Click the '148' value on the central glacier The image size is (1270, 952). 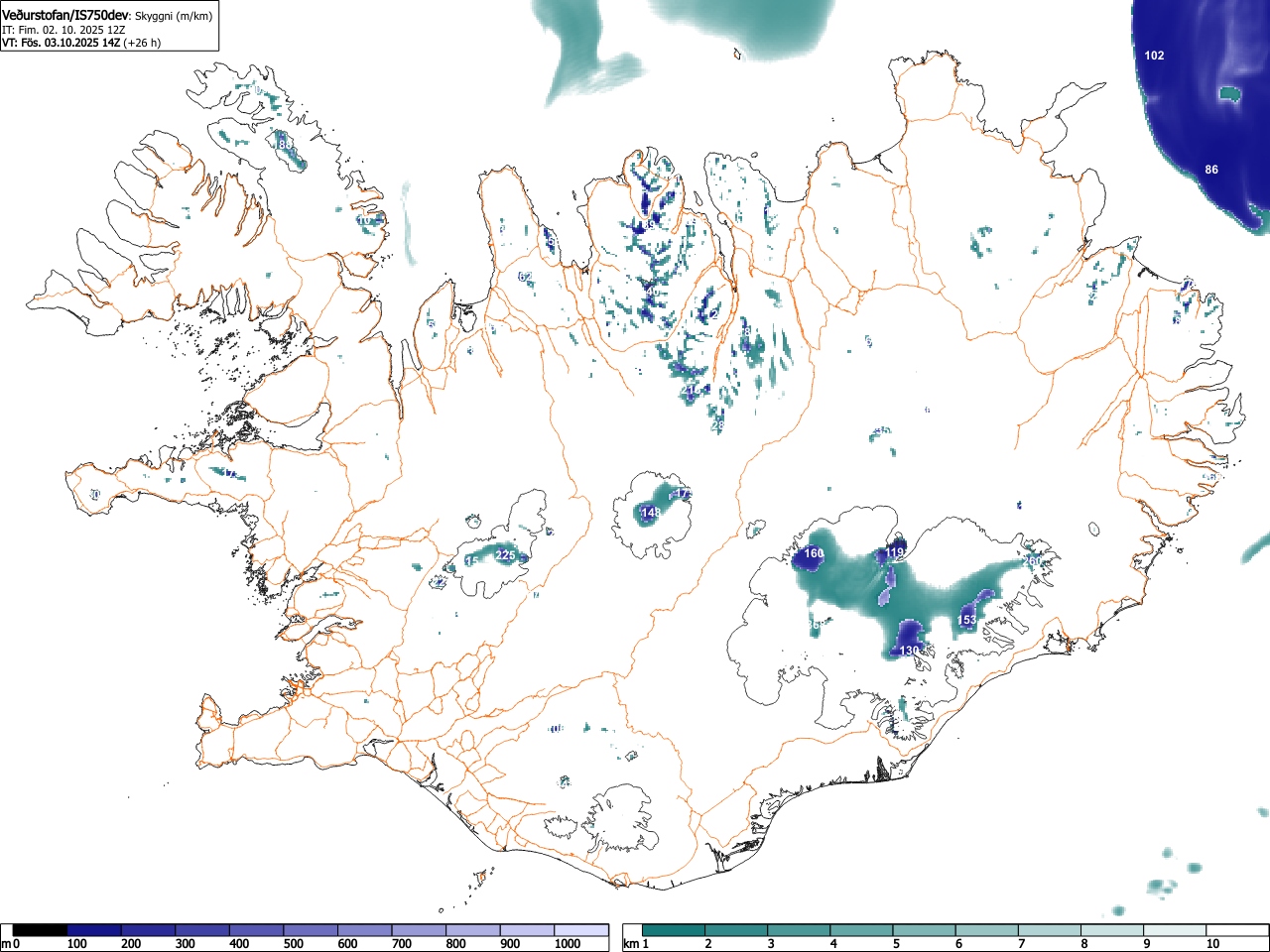[x=651, y=513]
